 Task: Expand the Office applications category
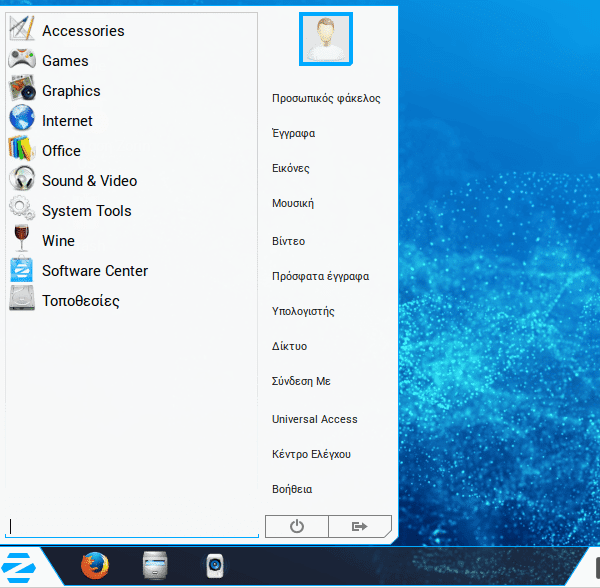pyautogui.click(x=61, y=151)
